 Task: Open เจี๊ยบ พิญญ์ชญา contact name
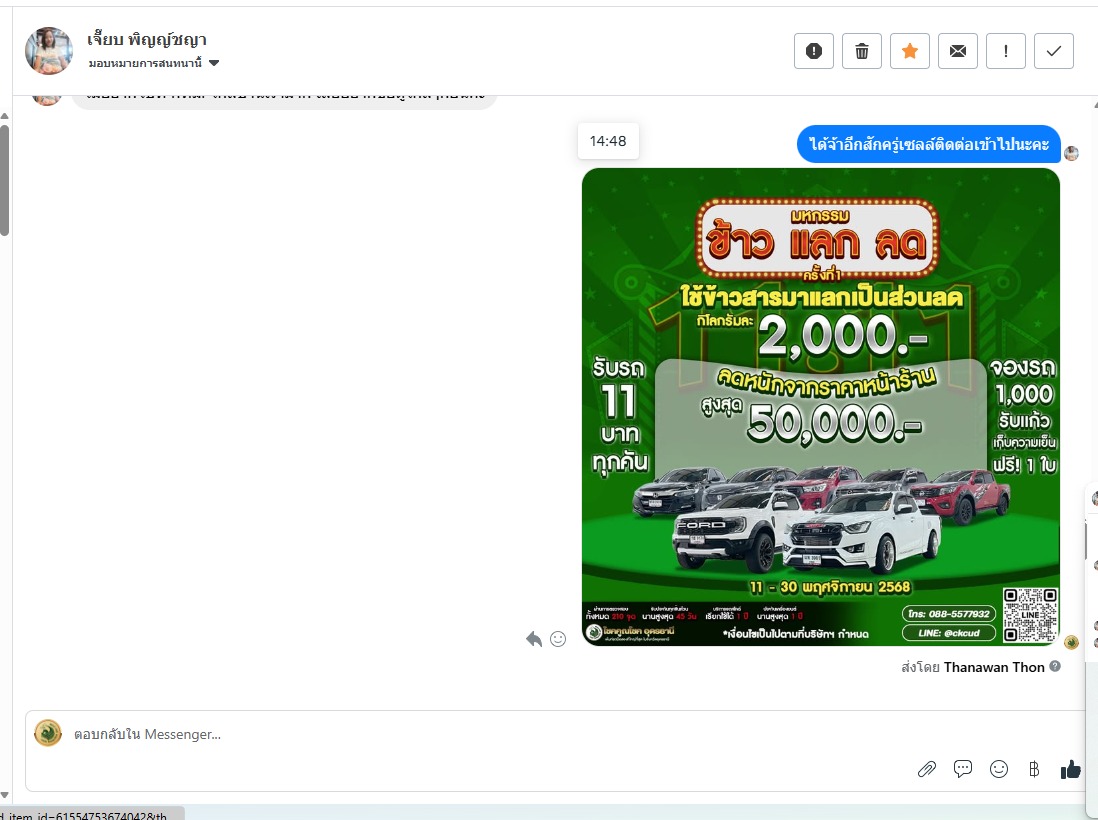(x=147, y=40)
